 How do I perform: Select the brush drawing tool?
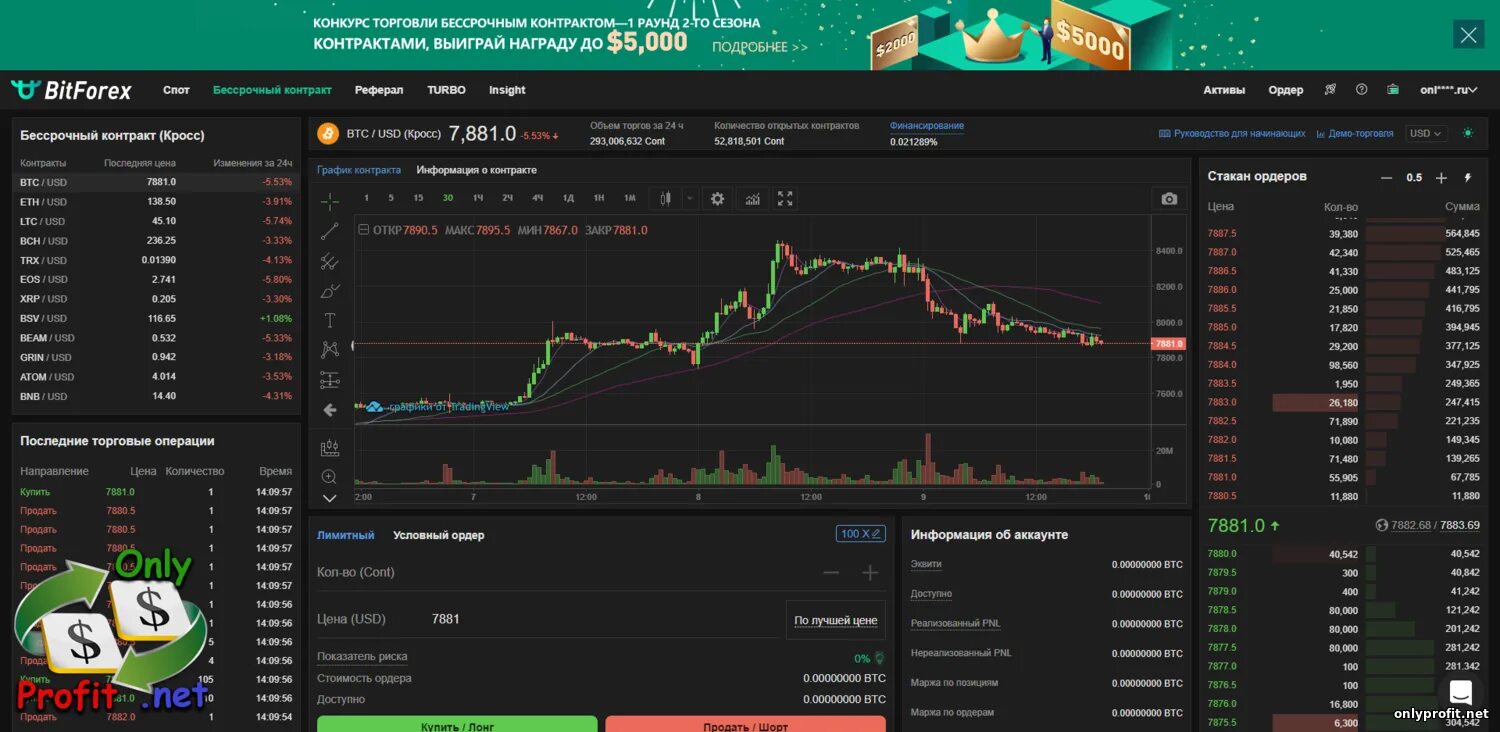coord(329,292)
